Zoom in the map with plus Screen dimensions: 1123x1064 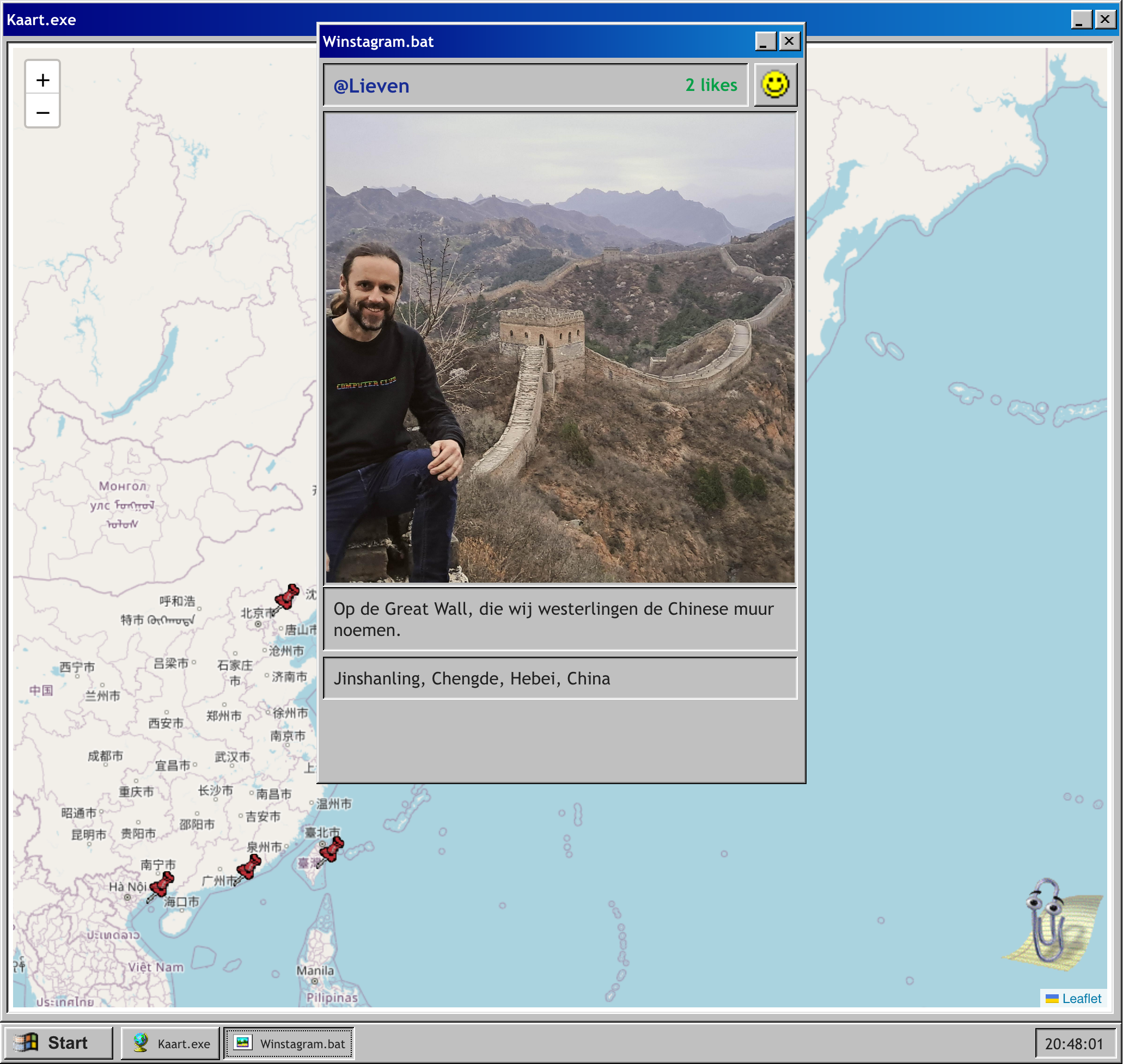42,80
